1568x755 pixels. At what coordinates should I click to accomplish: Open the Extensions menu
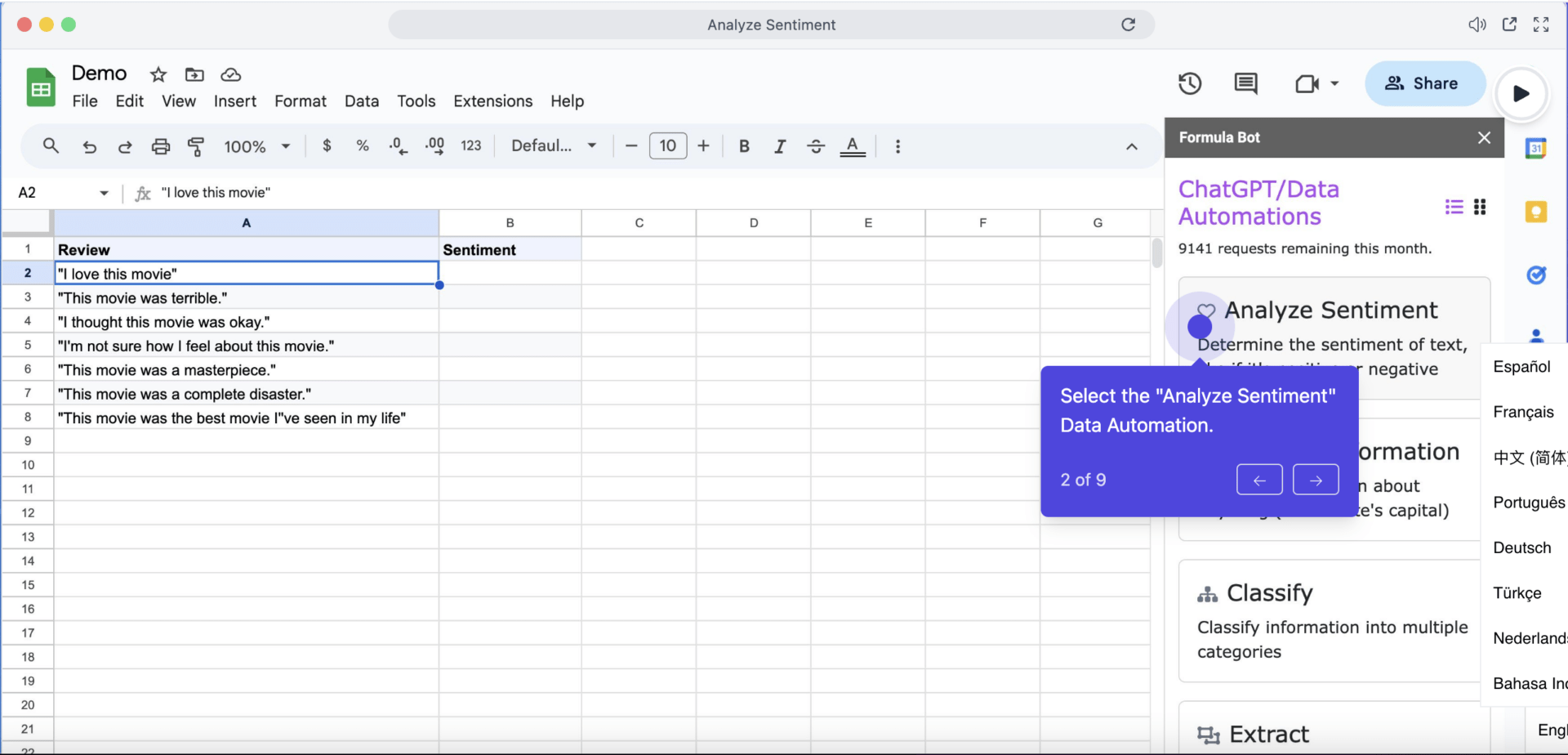coord(492,101)
